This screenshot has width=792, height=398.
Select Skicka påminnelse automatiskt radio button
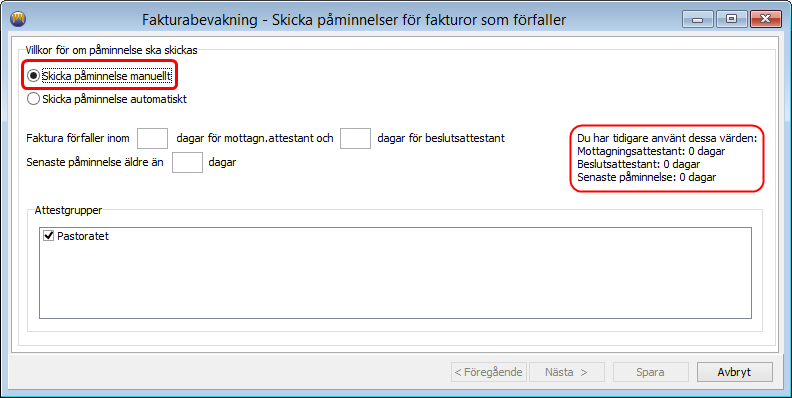tap(33, 99)
